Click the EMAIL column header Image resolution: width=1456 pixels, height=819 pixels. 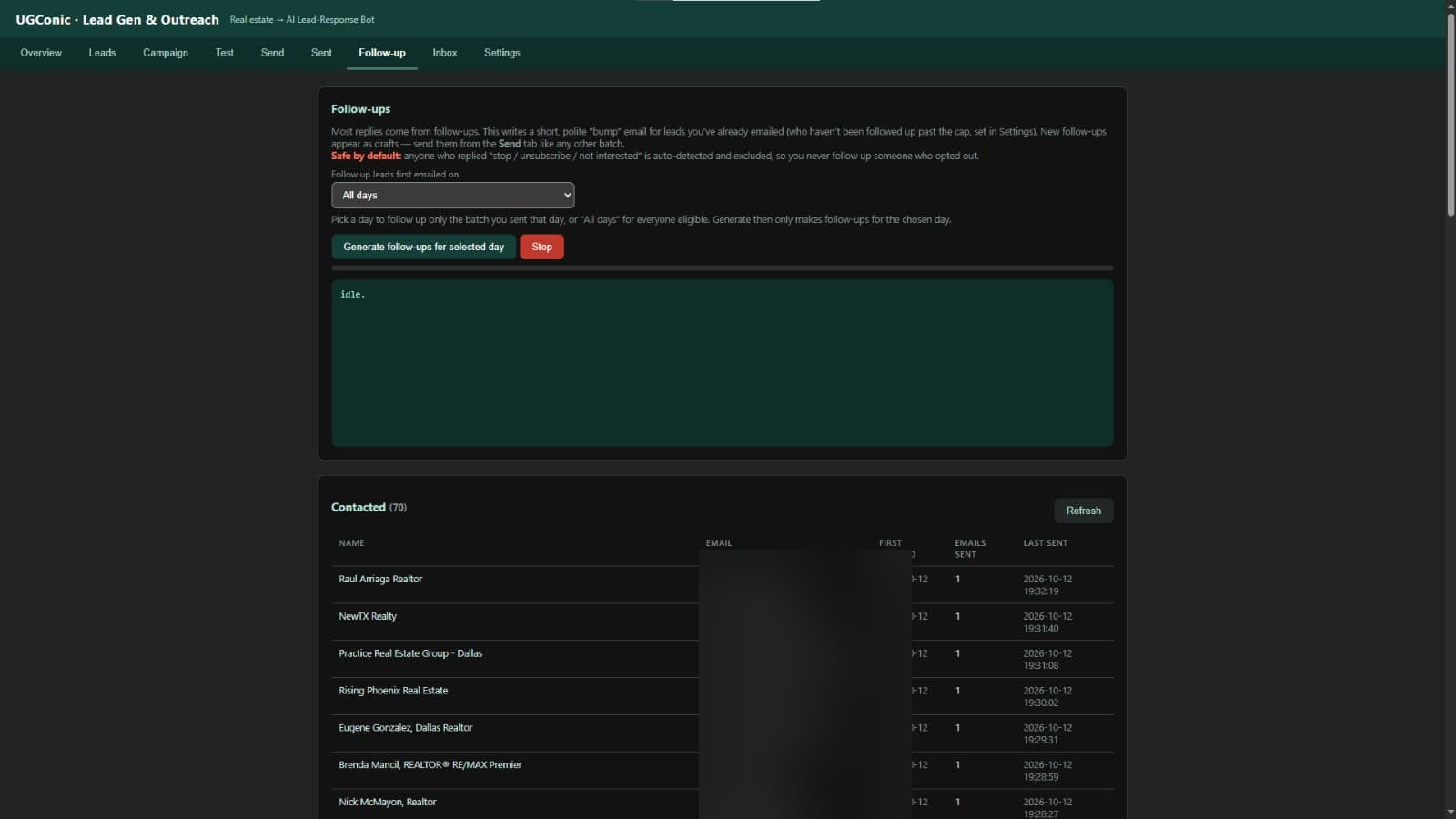click(719, 543)
